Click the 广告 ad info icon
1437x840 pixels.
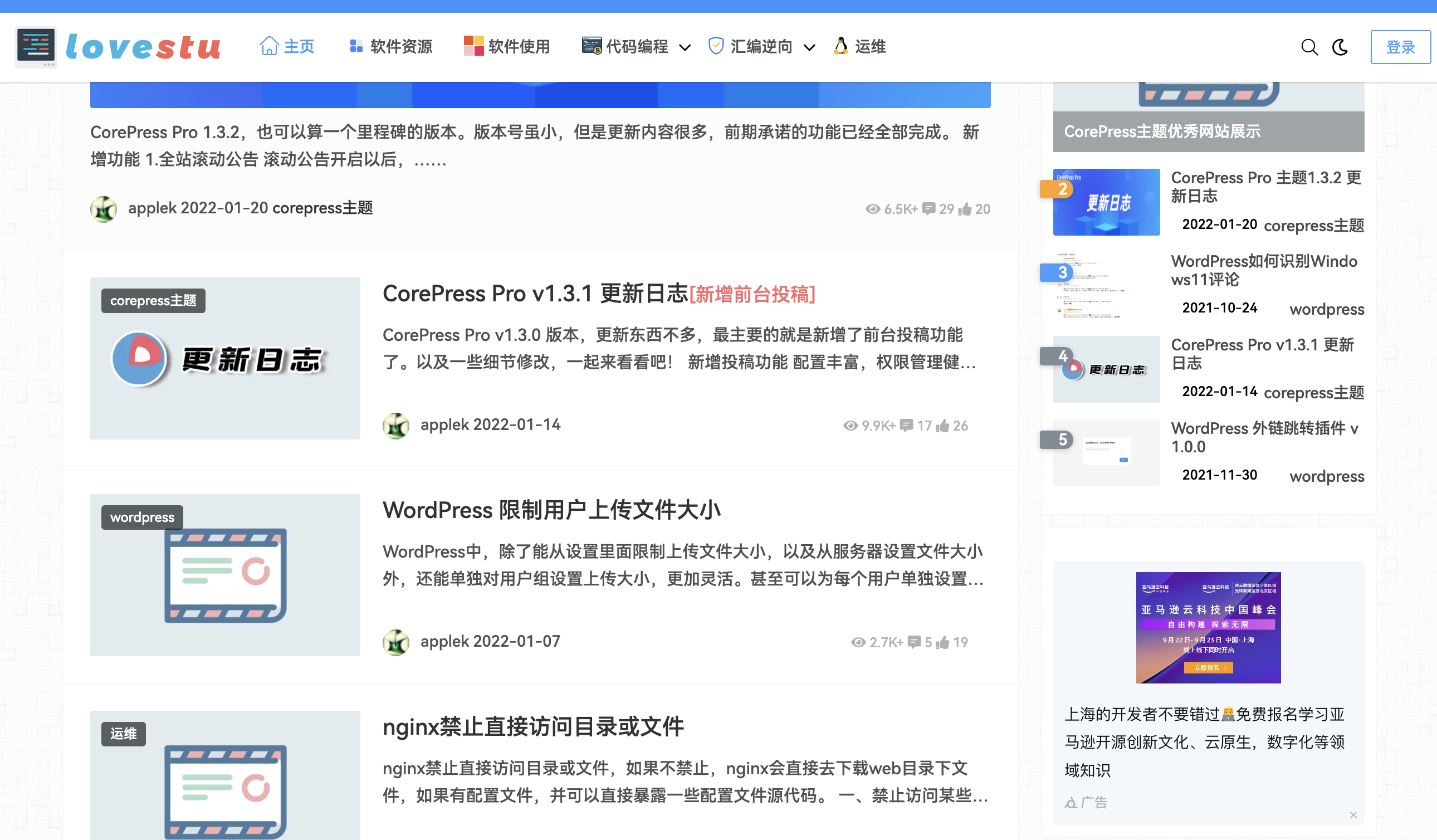click(x=1071, y=803)
